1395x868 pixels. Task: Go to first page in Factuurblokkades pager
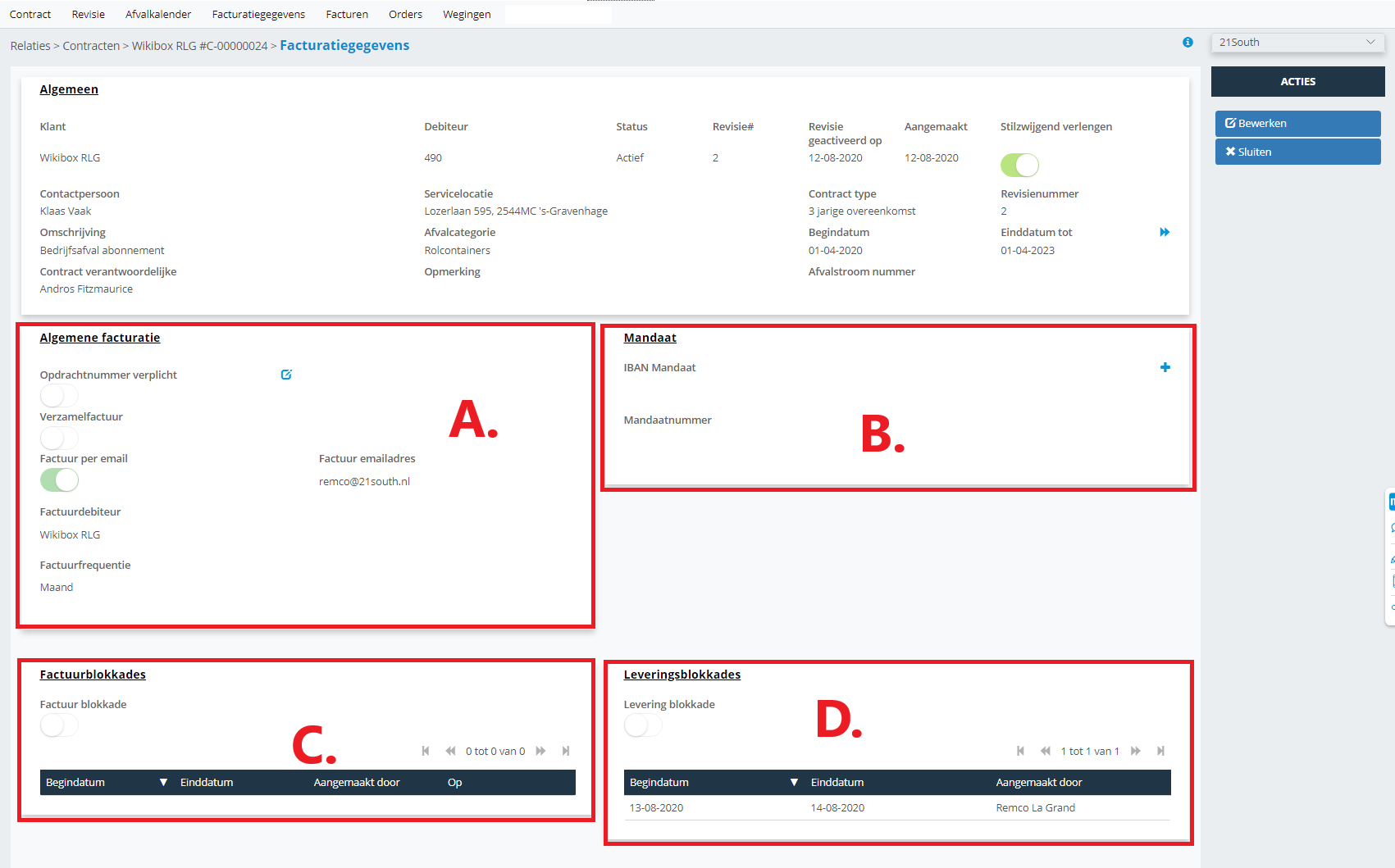[426, 751]
